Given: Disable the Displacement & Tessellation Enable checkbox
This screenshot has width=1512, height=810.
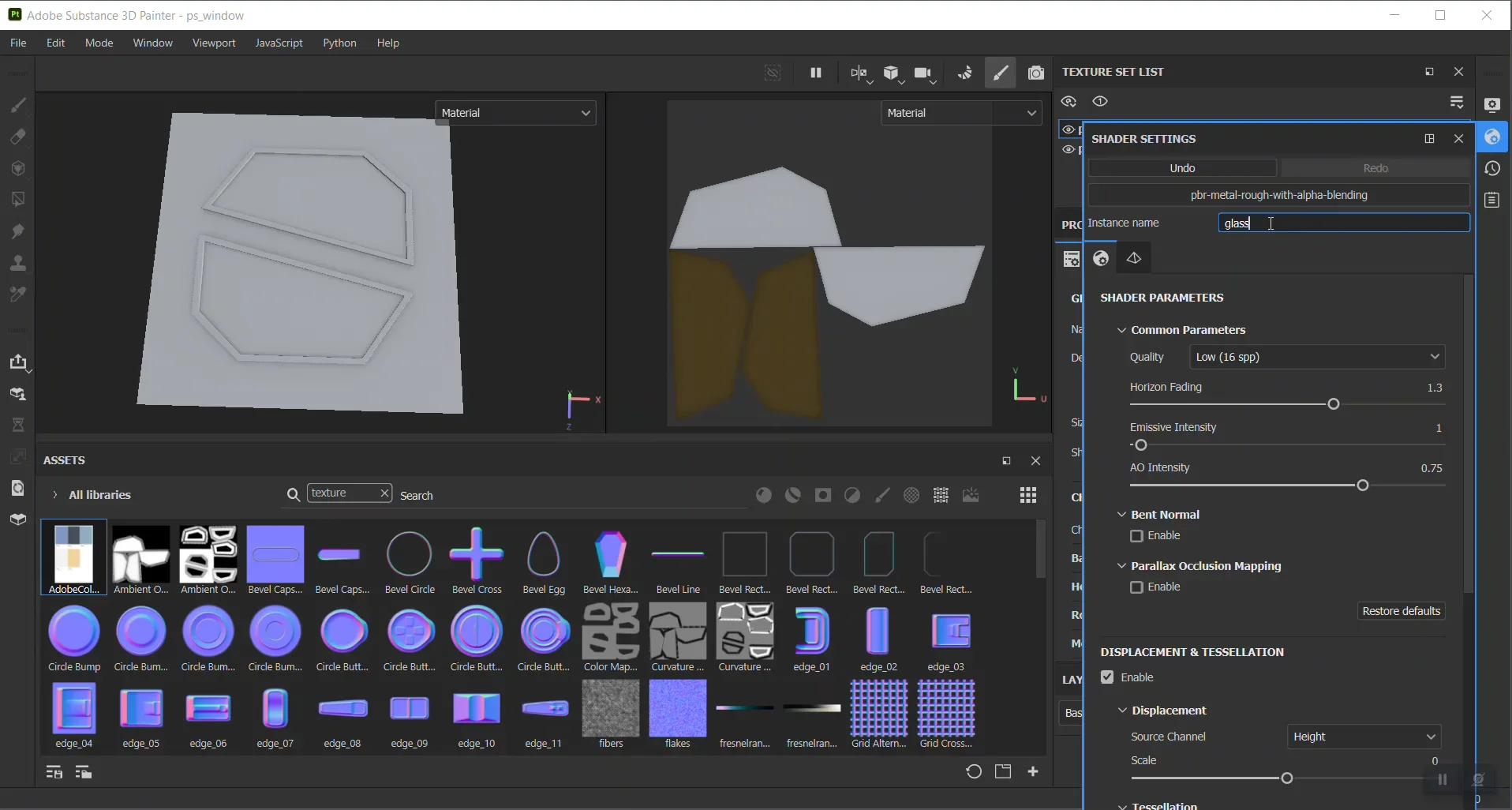Looking at the screenshot, I should coord(1106,677).
